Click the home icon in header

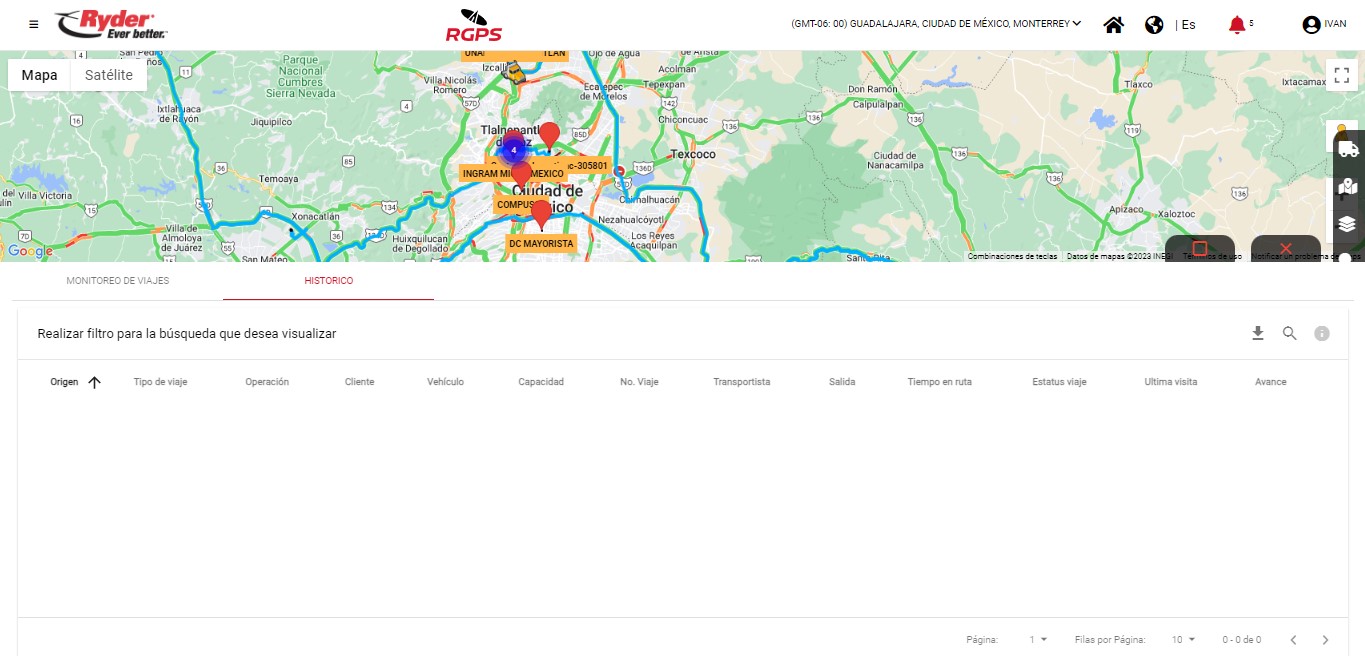(x=1113, y=25)
